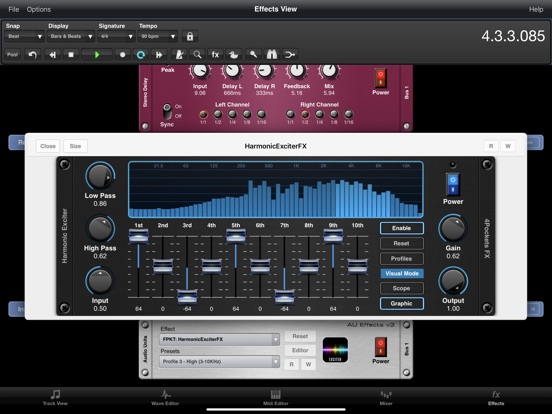Select the Graphic display mode
Screen dimensions: 552x414
click(x=401, y=303)
